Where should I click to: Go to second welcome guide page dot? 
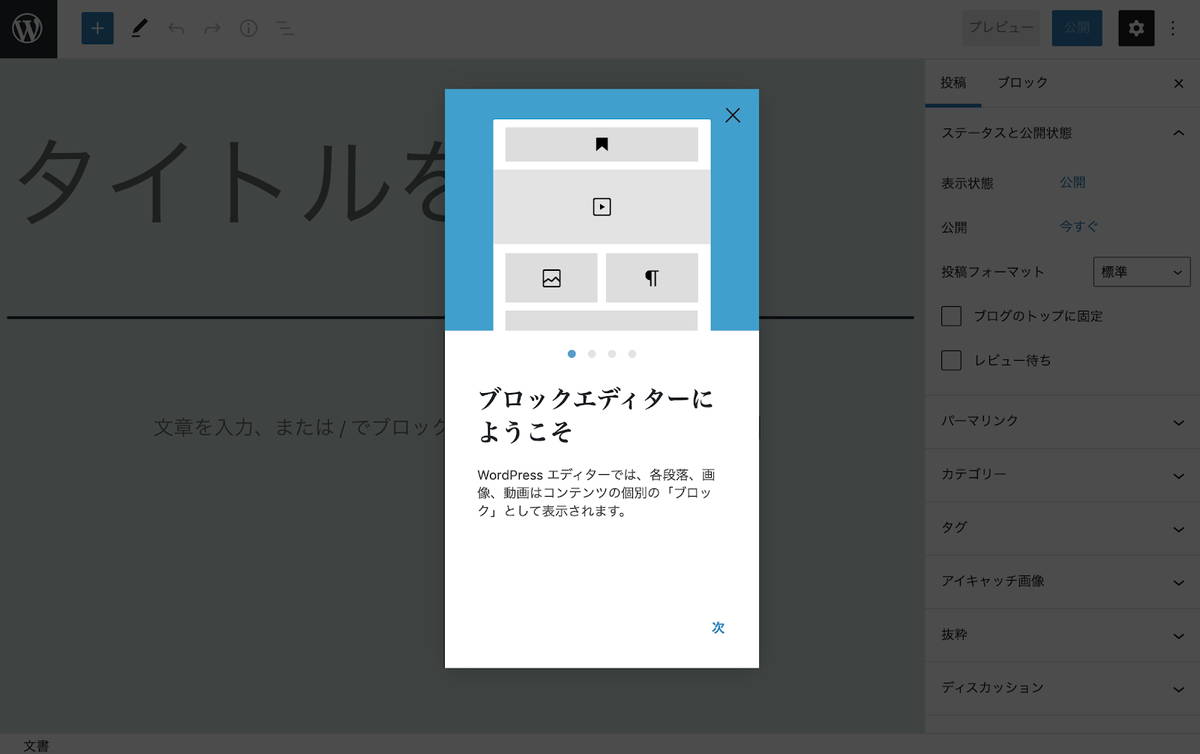point(592,353)
